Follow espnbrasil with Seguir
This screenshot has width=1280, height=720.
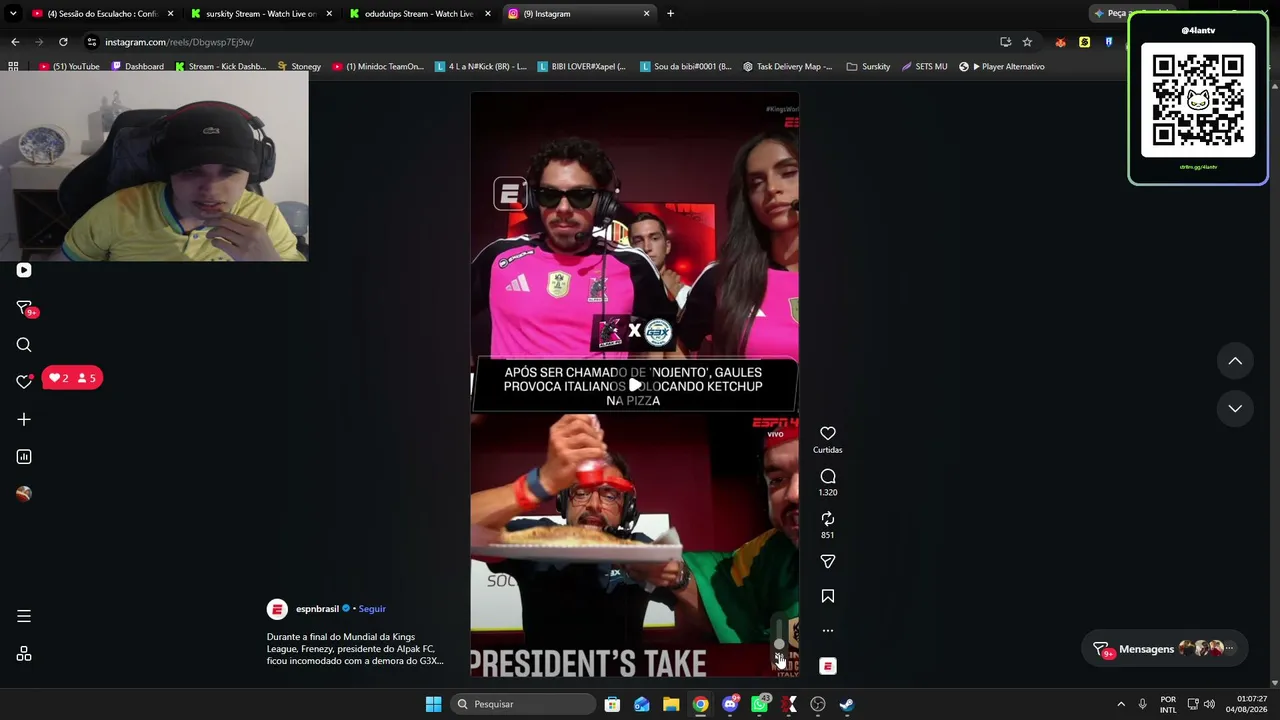[x=372, y=609]
